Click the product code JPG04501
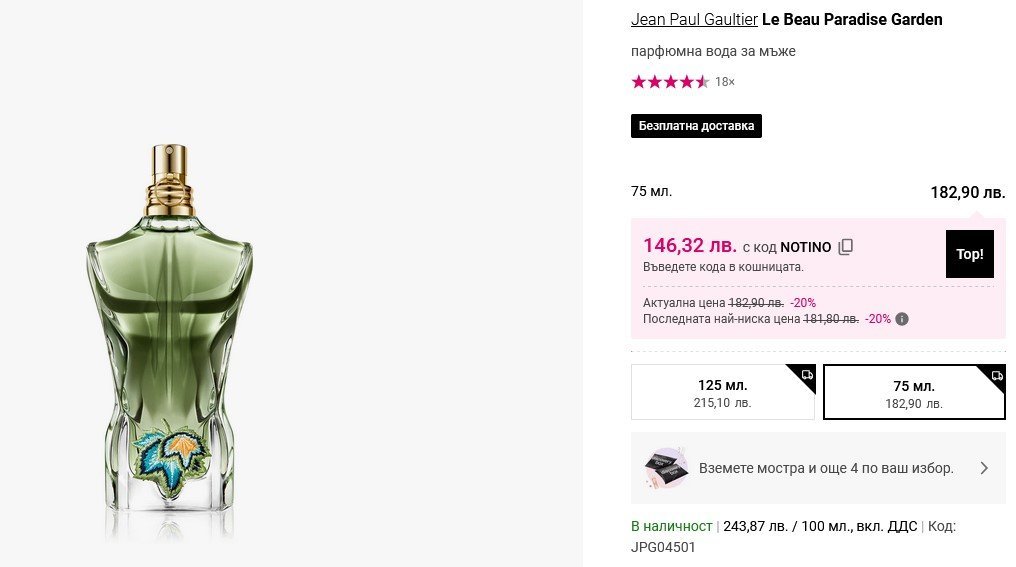Viewport: 1016px width, 567px height. pyautogui.click(x=663, y=547)
